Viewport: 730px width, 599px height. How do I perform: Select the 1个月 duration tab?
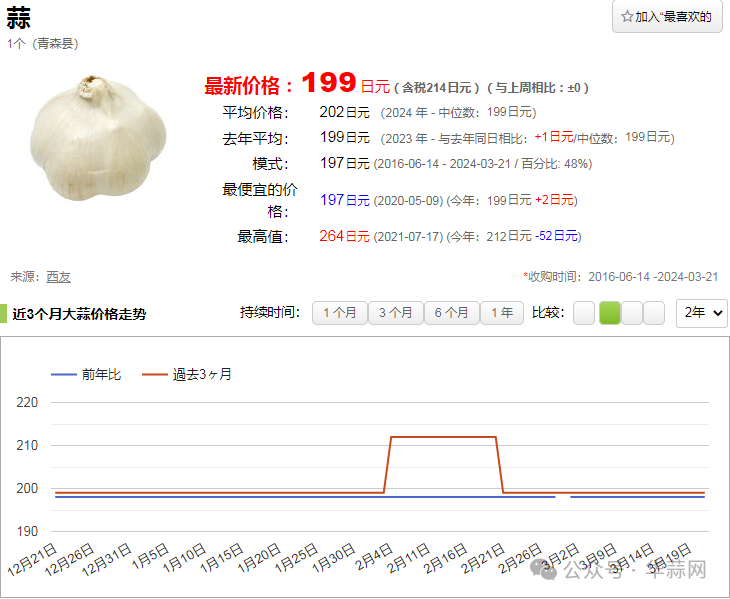point(338,313)
